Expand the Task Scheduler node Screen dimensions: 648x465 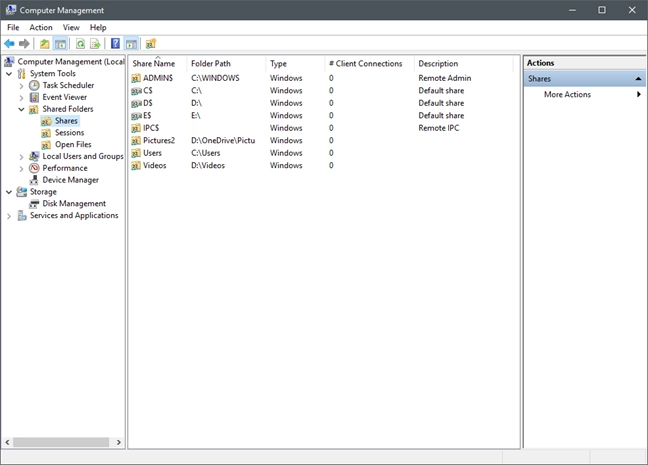click(x=21, y=86)
